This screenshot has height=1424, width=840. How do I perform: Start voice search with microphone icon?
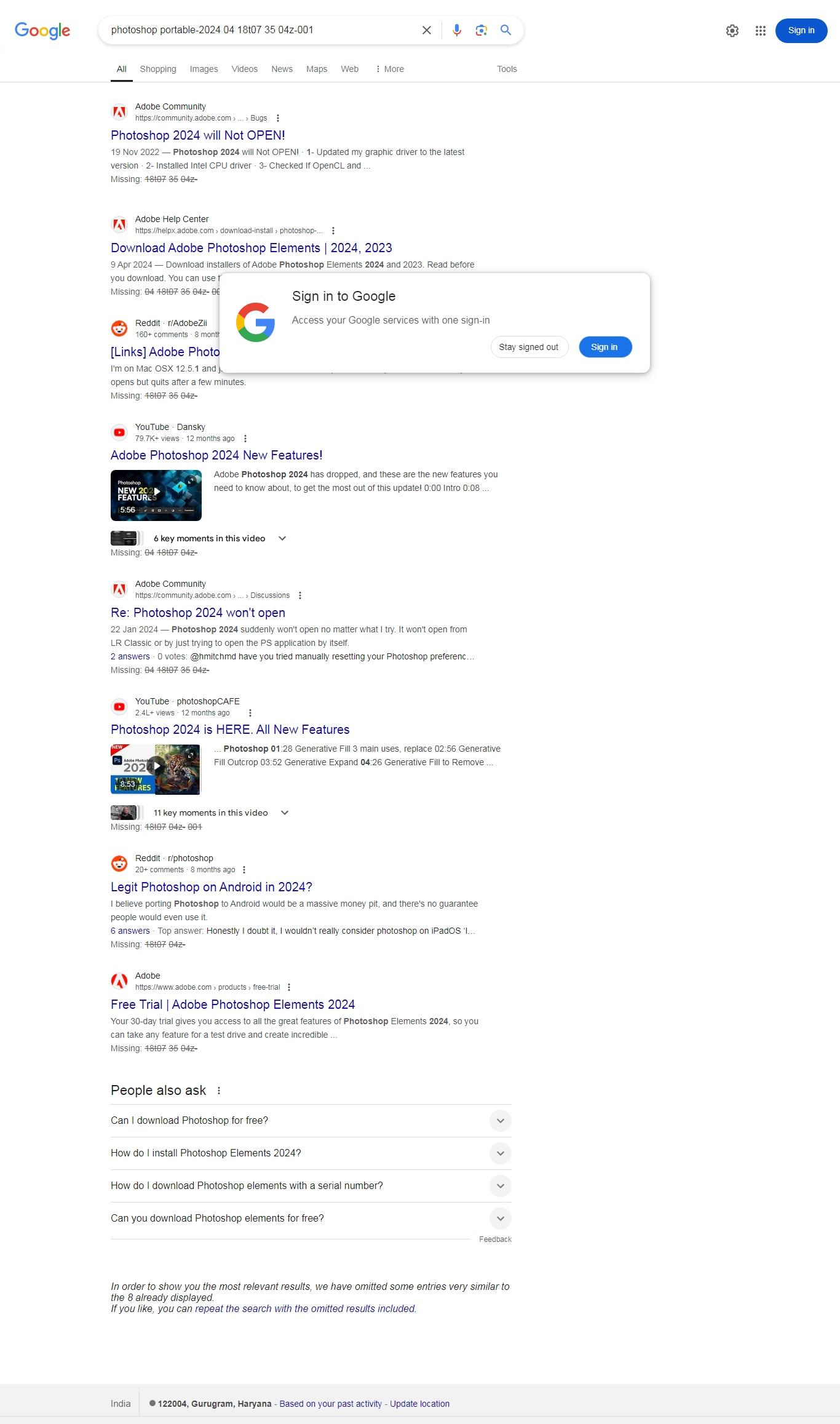coord(457,30)
